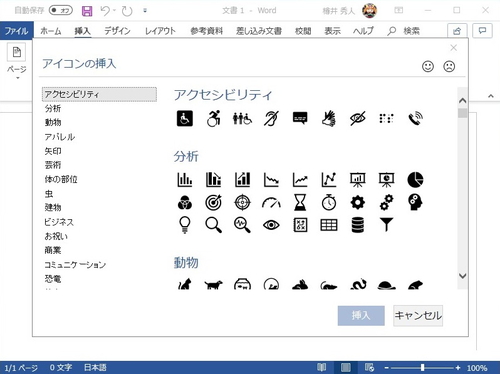Close the icon insert dialog
This screenshot has height=374, width=500.
(x=453, y=48)
